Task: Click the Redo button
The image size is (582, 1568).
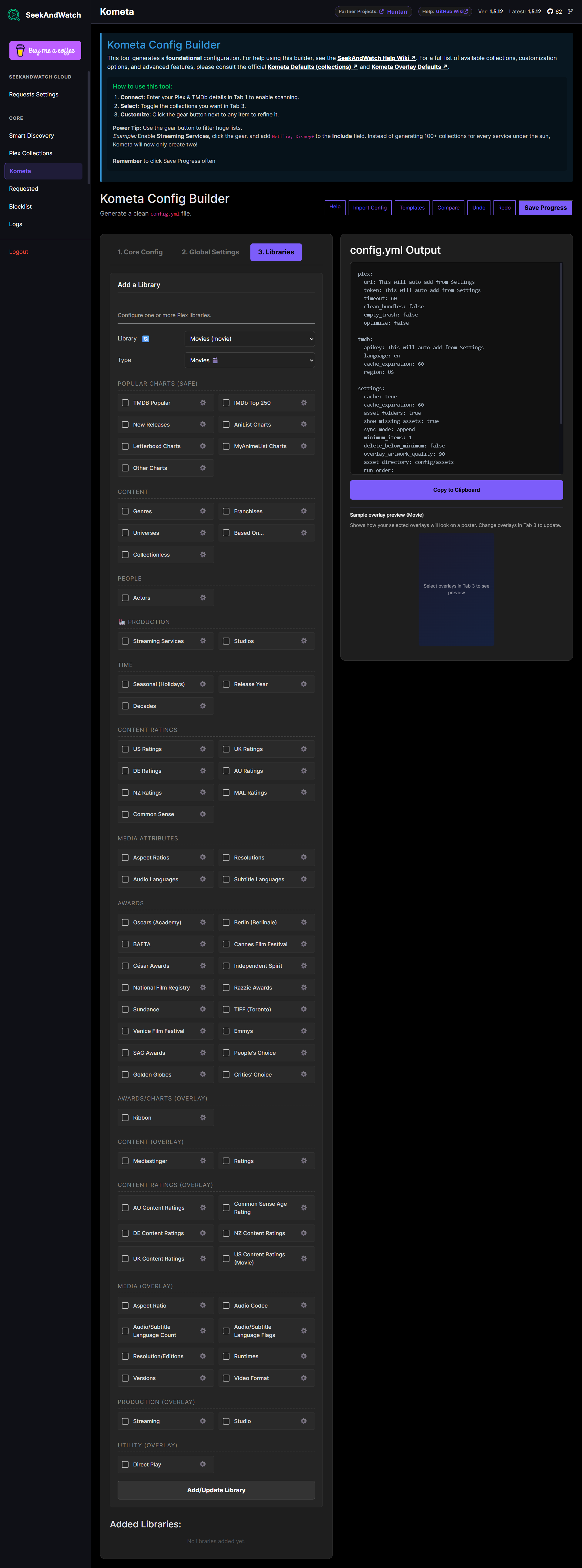Action: click(x=505, y=208)
